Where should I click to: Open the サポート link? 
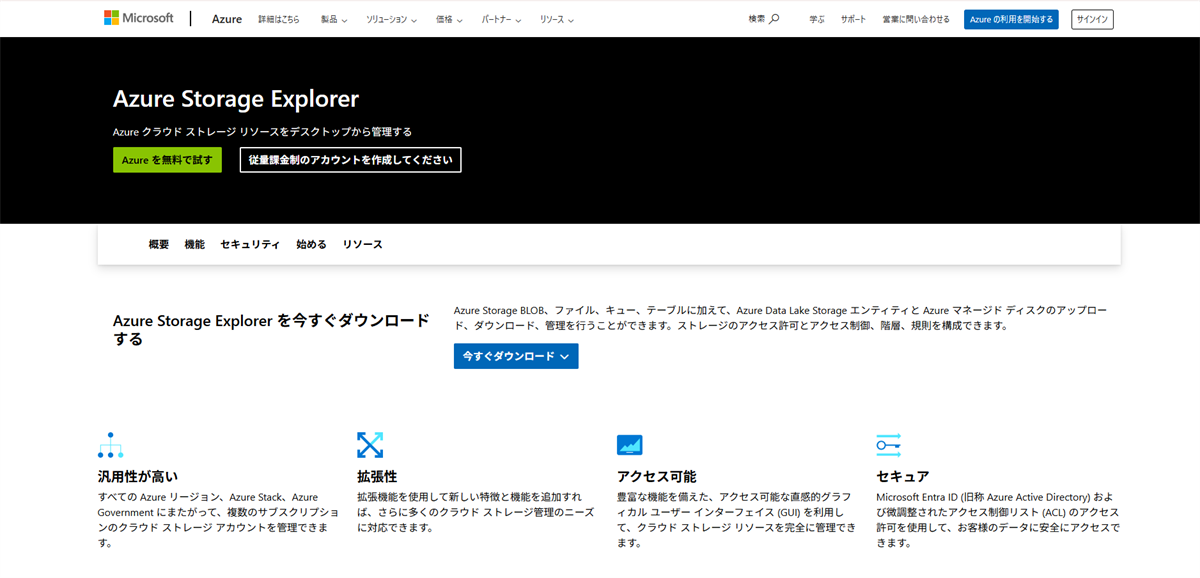coord(854,19)
